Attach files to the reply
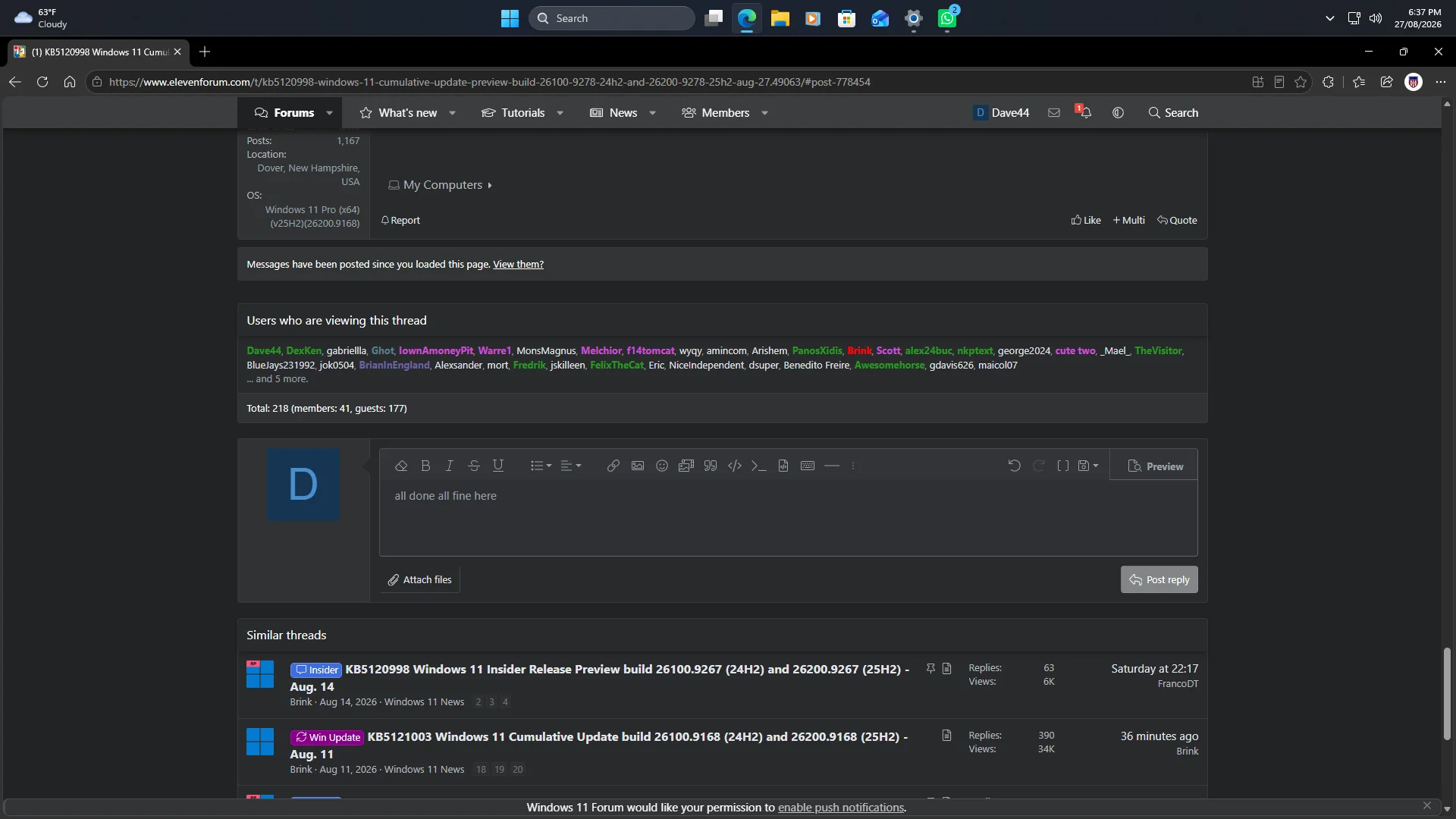The height and width of the screenshot is (819, 1456). [420, 580]
